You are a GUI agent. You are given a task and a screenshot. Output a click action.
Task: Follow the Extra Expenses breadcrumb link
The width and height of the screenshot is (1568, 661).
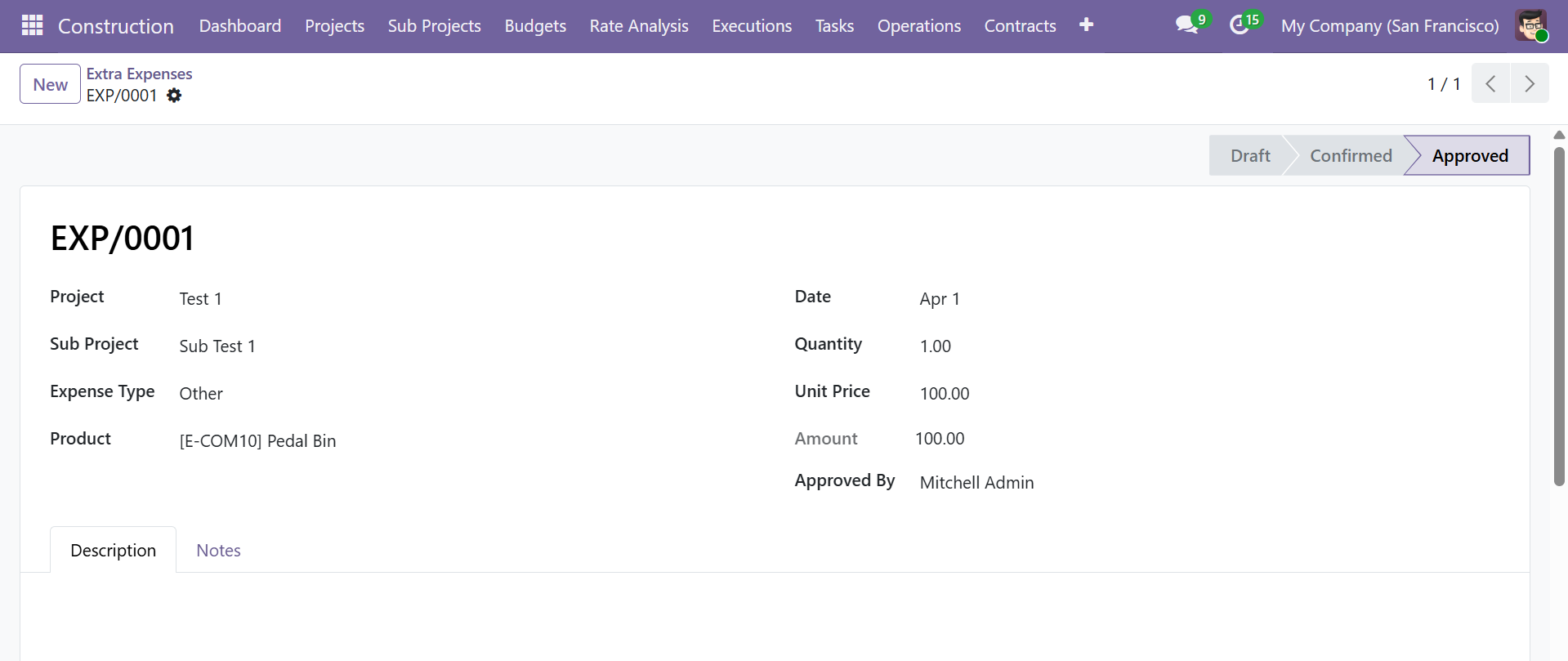(x=140, y=74)
